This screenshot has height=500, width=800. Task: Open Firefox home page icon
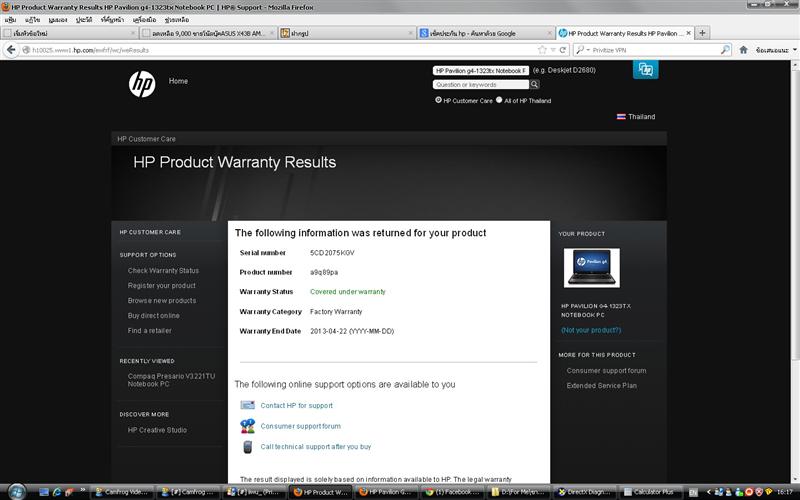[x=743, y=50]
